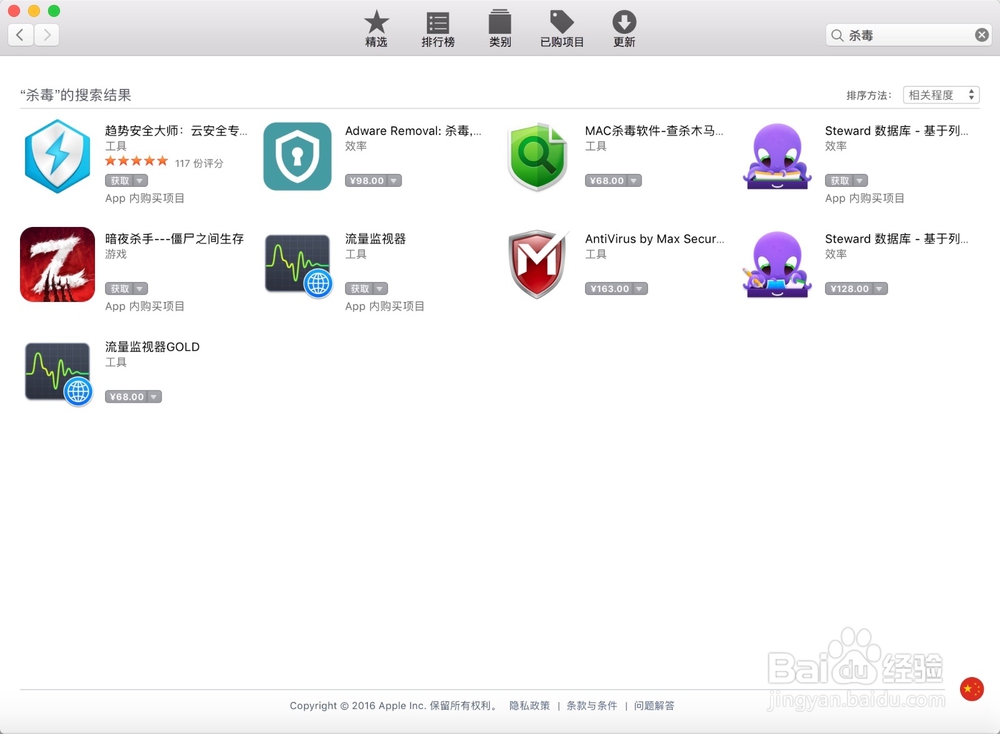View 117 份评分 ratings for 趋势安全大师
This screenshot has height=734, width=1000.
[x=199, y=163]
